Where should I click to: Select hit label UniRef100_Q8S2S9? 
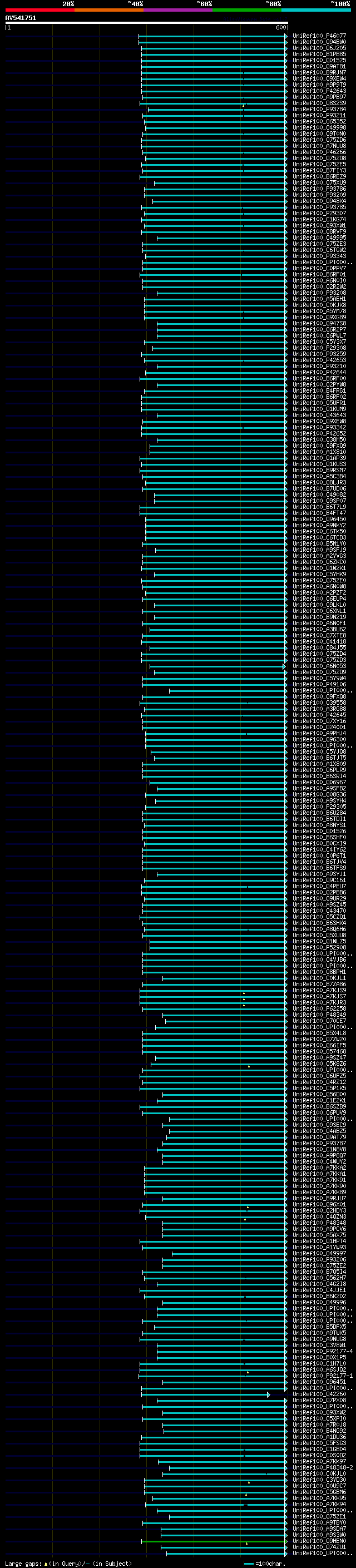click(319, 103)
